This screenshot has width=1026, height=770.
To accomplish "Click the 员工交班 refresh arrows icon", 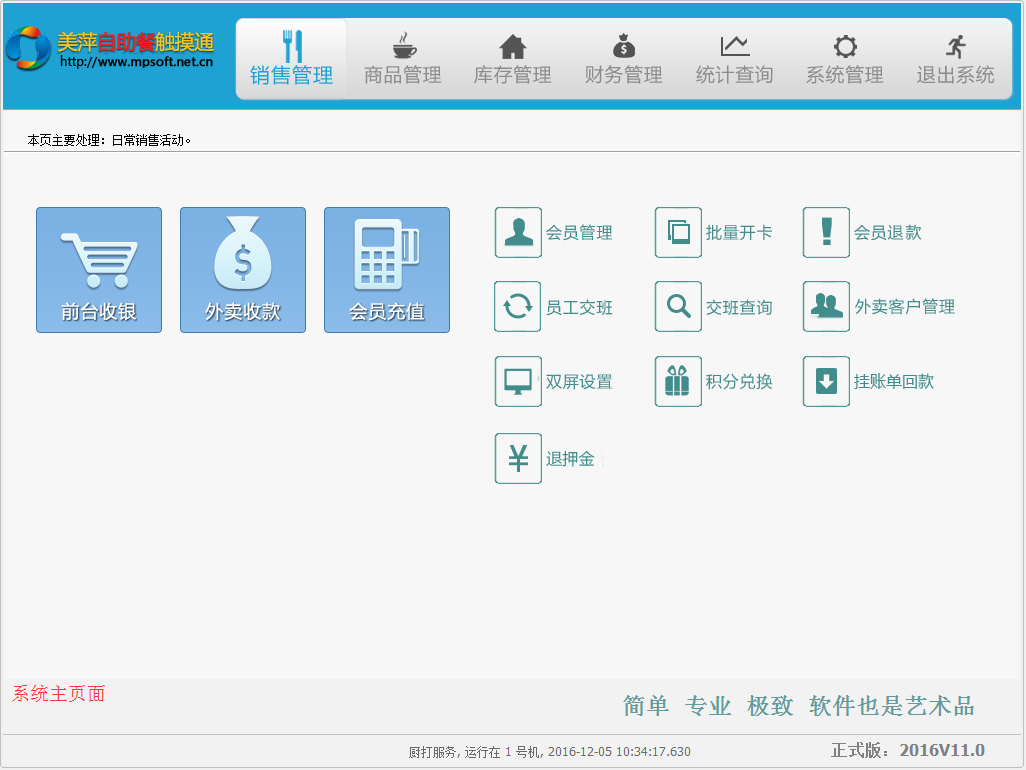I will pyautogui.click(x=518, y=307).
